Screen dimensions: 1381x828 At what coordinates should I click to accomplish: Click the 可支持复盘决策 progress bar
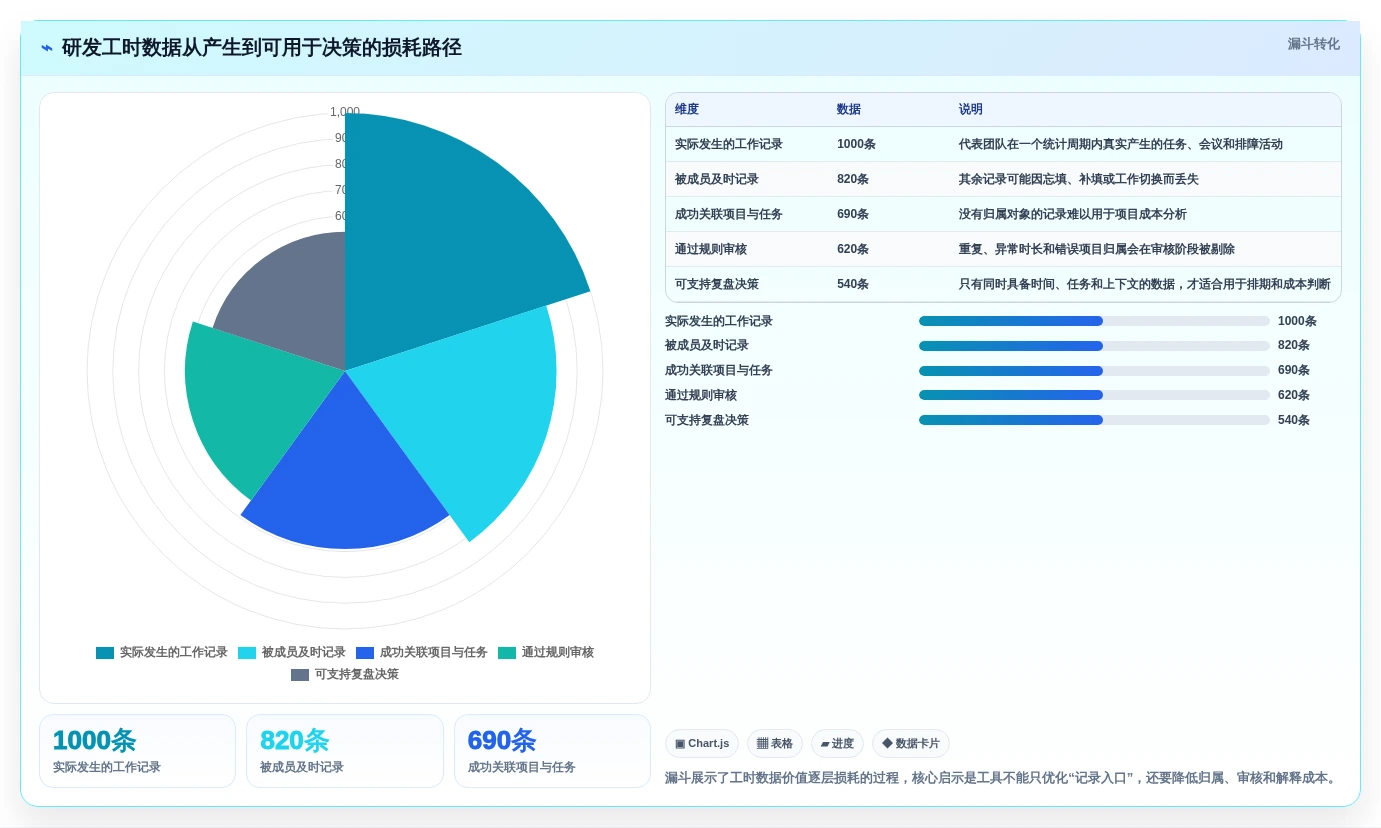coord(1094,420)
